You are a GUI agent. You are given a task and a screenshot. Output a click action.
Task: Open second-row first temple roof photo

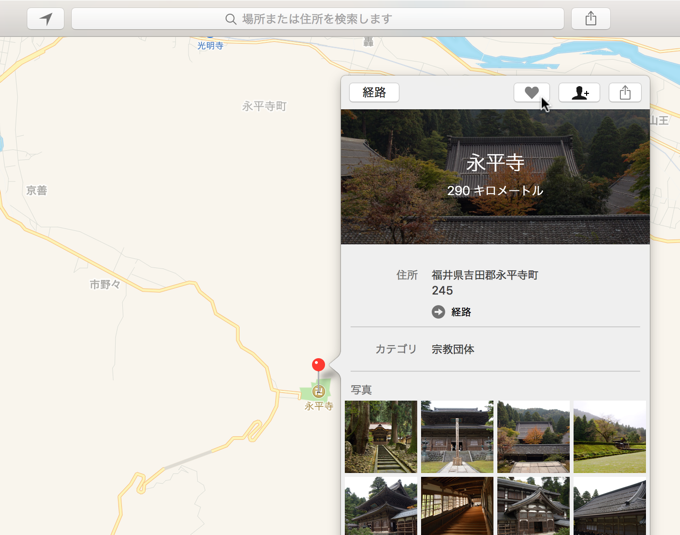[381, 506]
